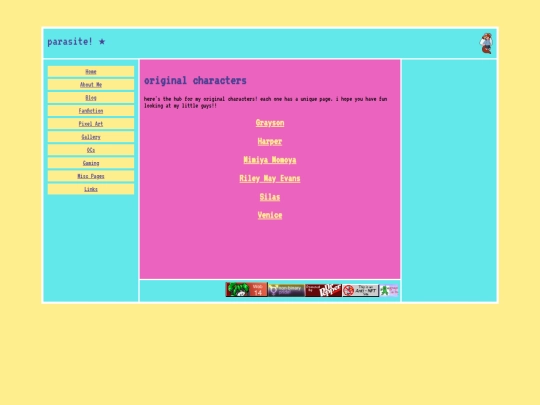Click the green-haired Web 14 badge
540x405 pixels.
[247, 290]
